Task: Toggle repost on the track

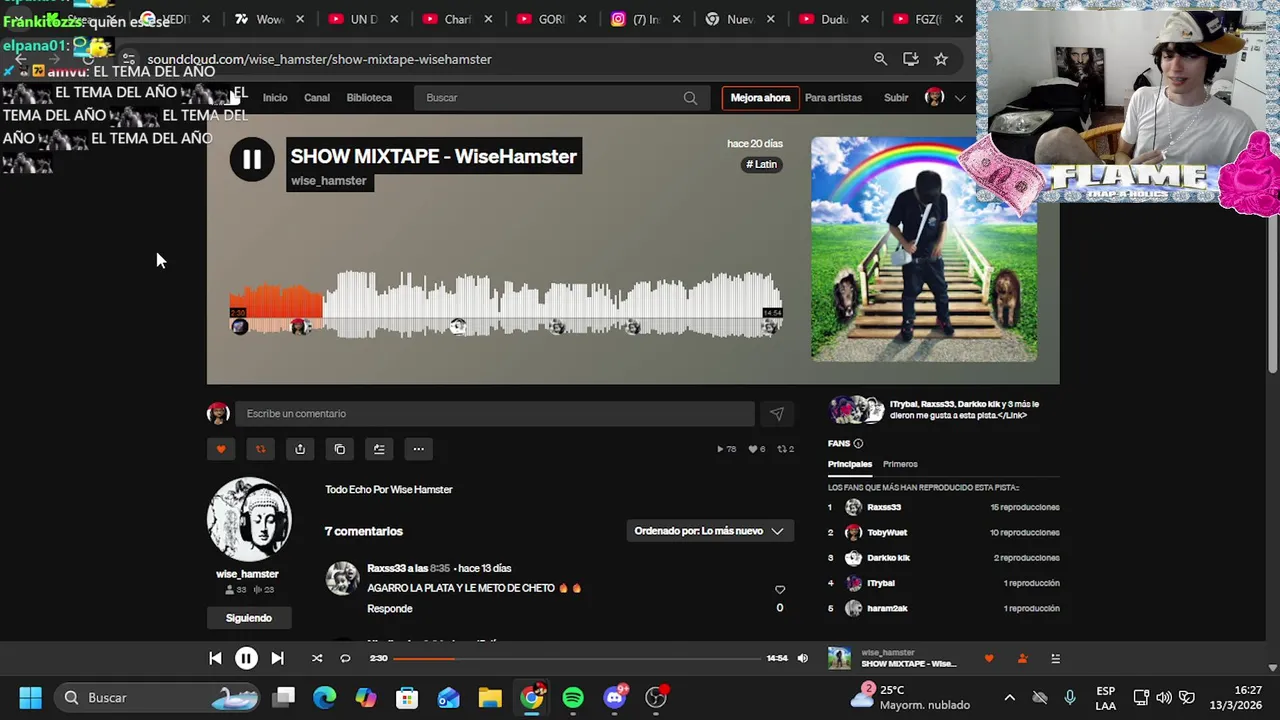Action: tap(260, 449)
